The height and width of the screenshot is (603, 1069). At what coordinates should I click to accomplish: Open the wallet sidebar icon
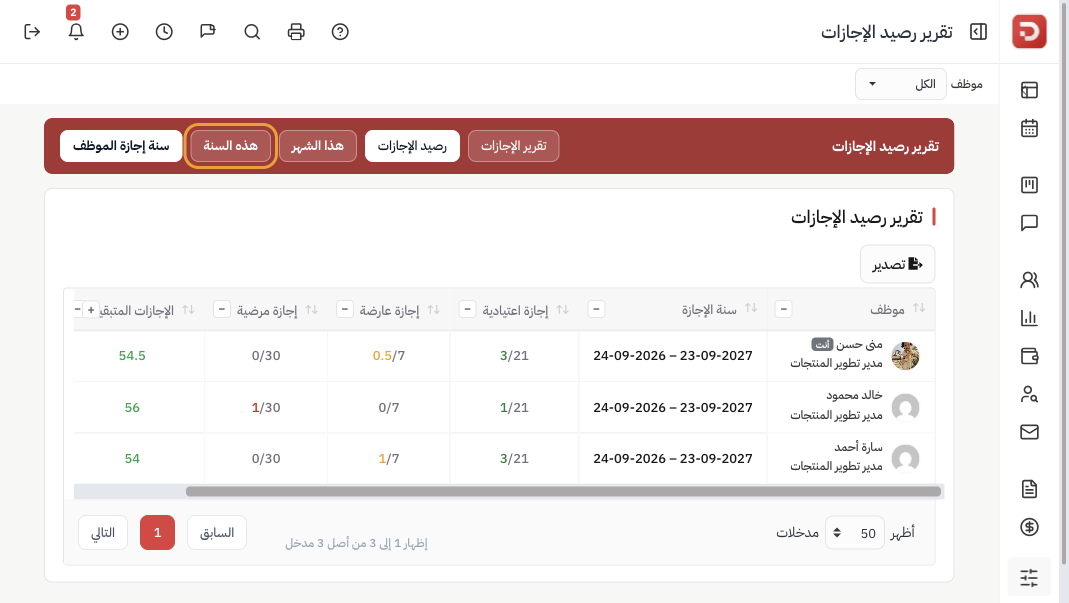coord(1029,356)
